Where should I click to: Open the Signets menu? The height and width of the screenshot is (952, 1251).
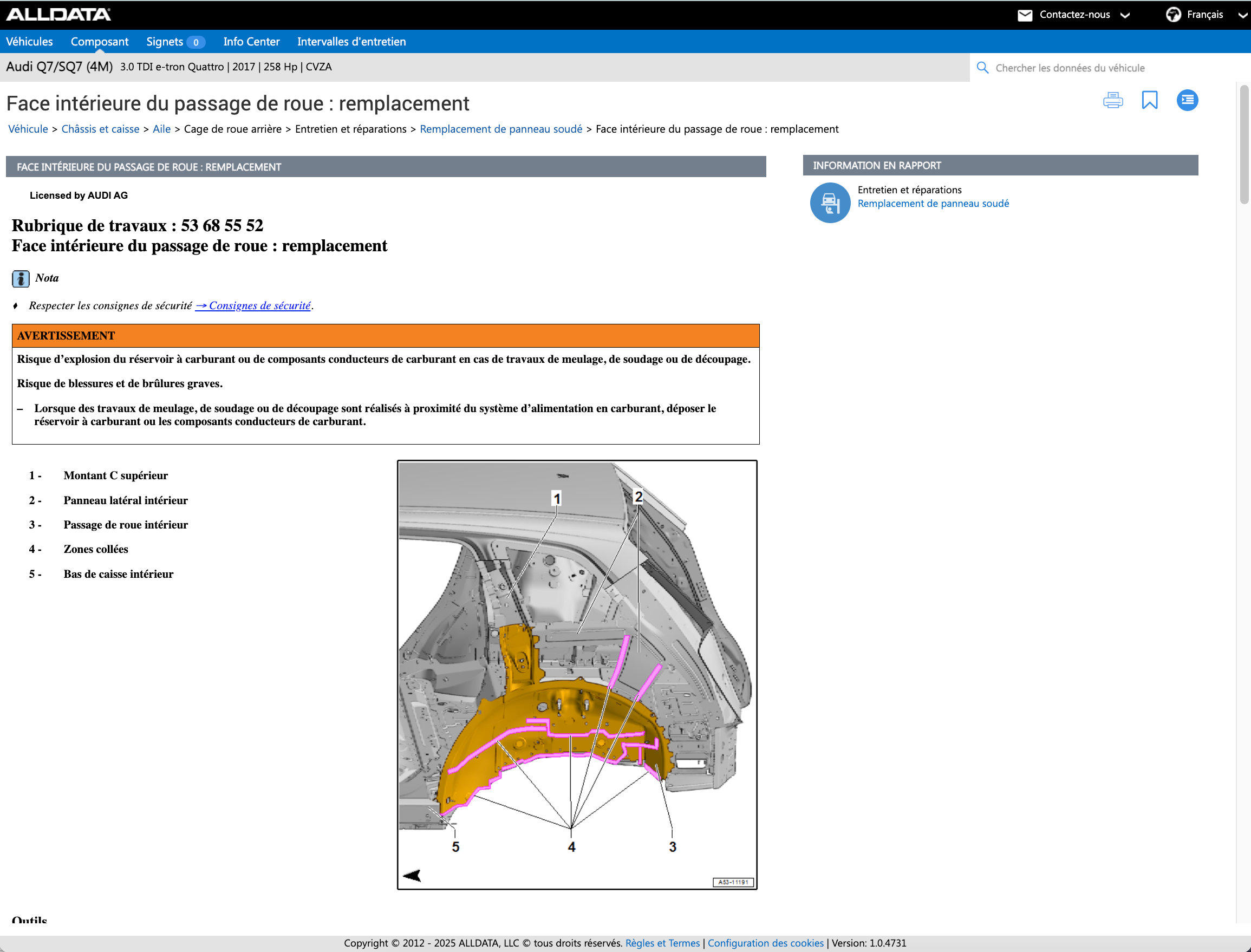(x=164, y=41)
